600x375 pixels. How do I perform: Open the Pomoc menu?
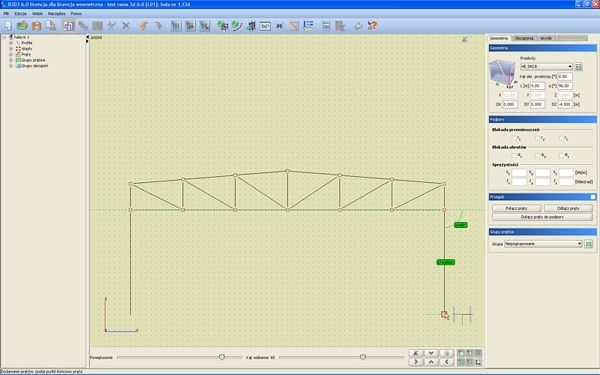(x=76, y=13)
